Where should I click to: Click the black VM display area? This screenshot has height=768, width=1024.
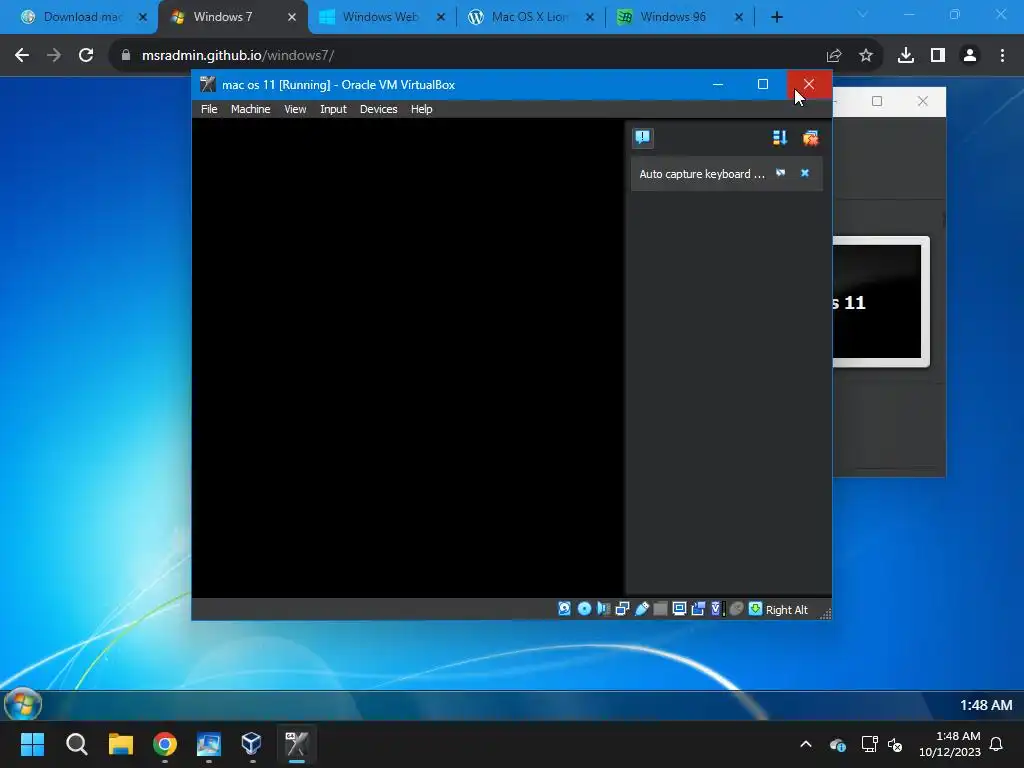pyautogui.click(x=408, y=358)
